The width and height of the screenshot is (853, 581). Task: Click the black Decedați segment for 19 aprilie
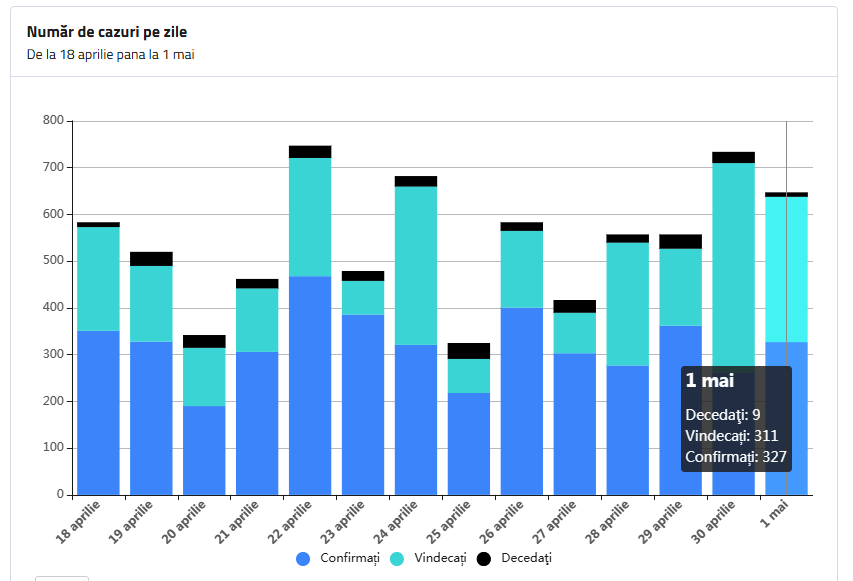[151, 259]
